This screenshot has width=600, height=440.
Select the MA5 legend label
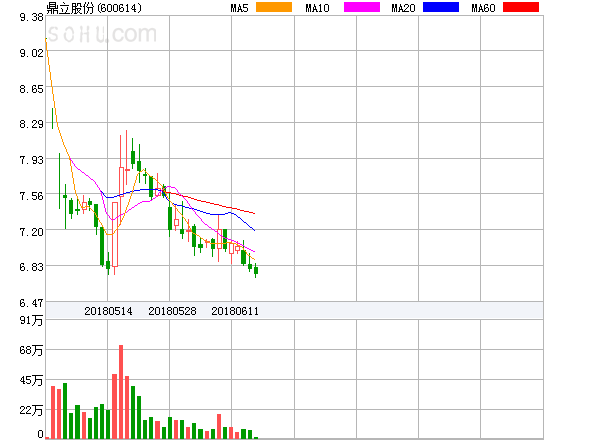tap(240, 8)
